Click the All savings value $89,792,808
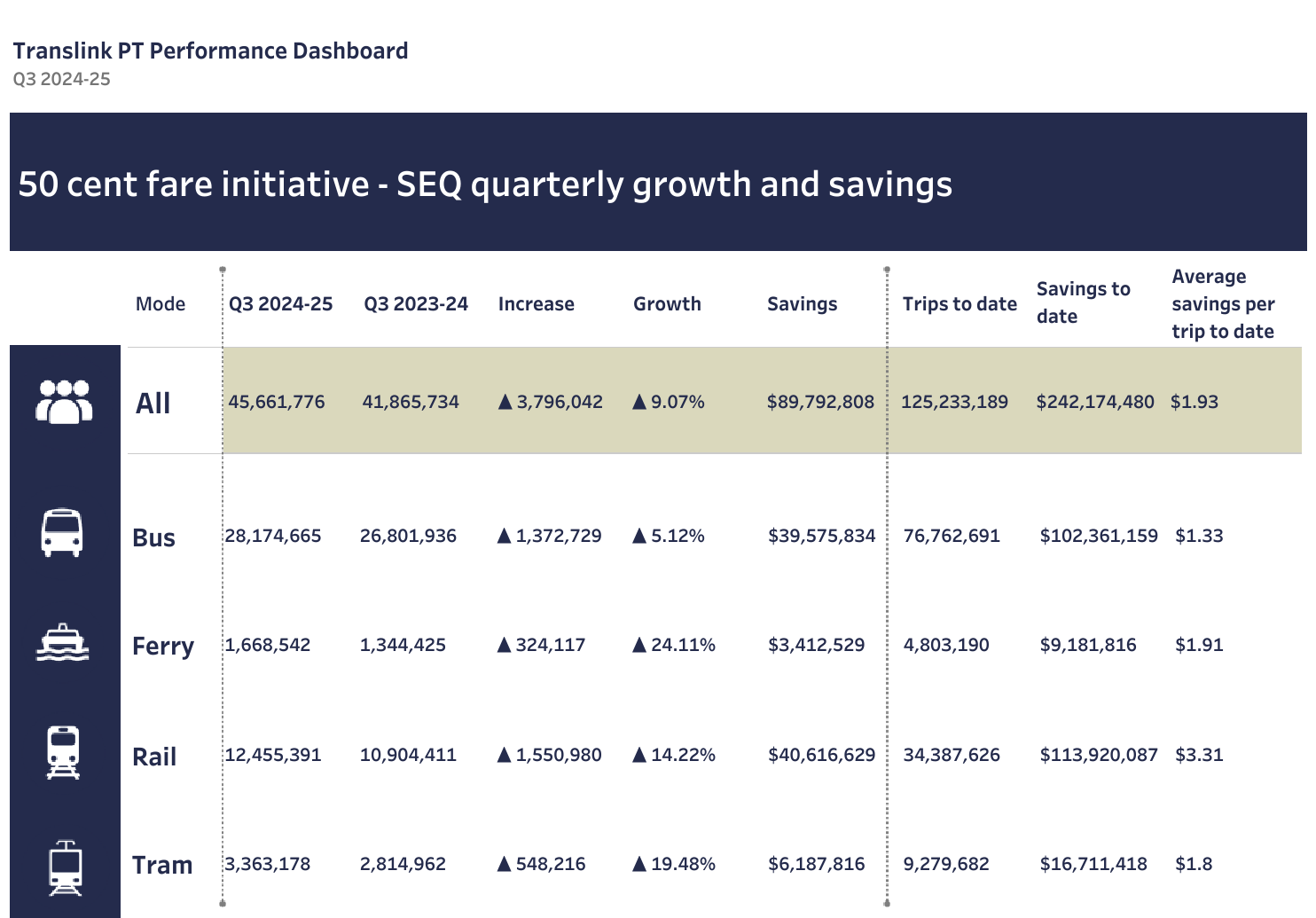Screen dimensions: 1316x918 point(820,402)
